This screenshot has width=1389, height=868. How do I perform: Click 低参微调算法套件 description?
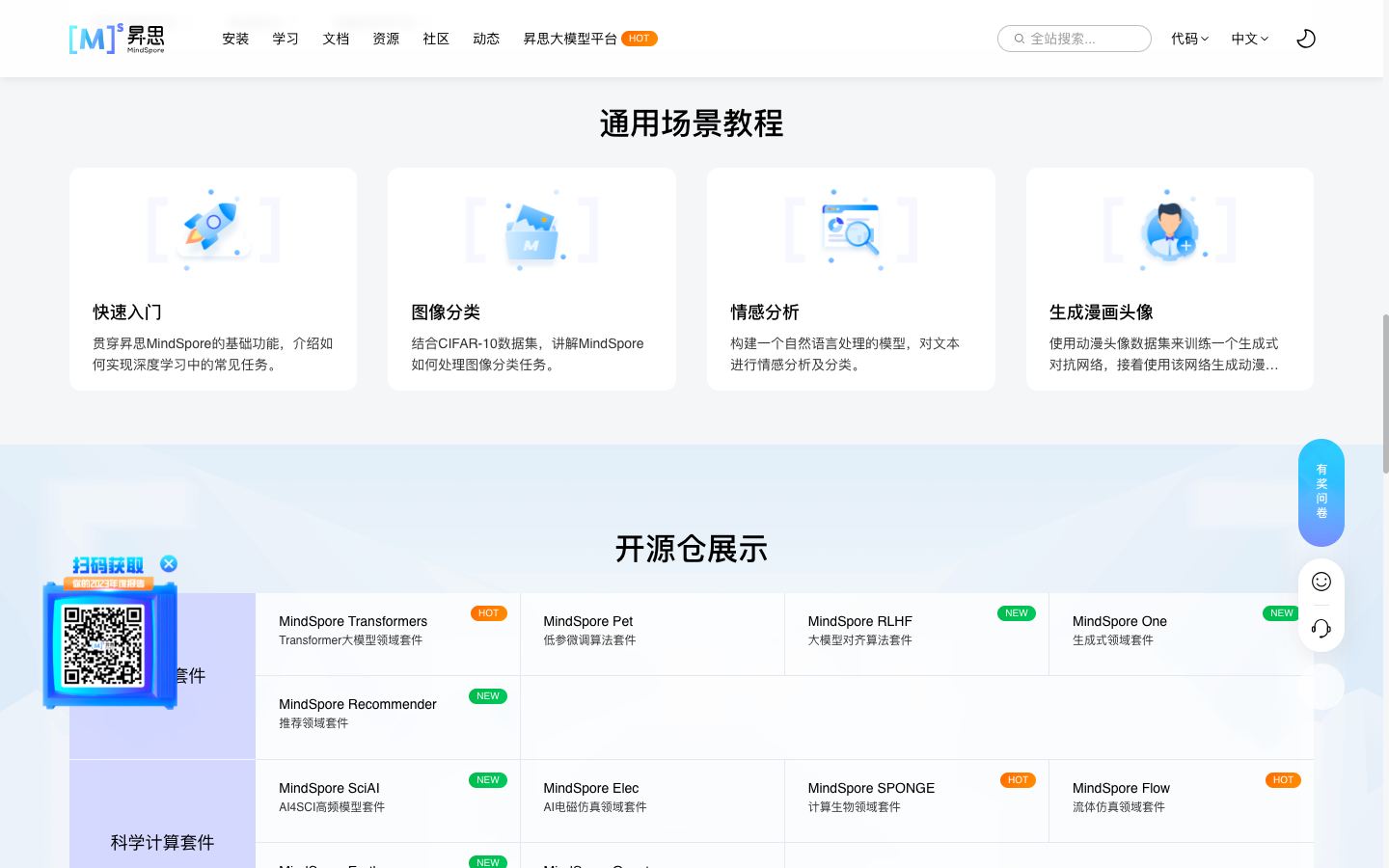click(x=589, y=640)
